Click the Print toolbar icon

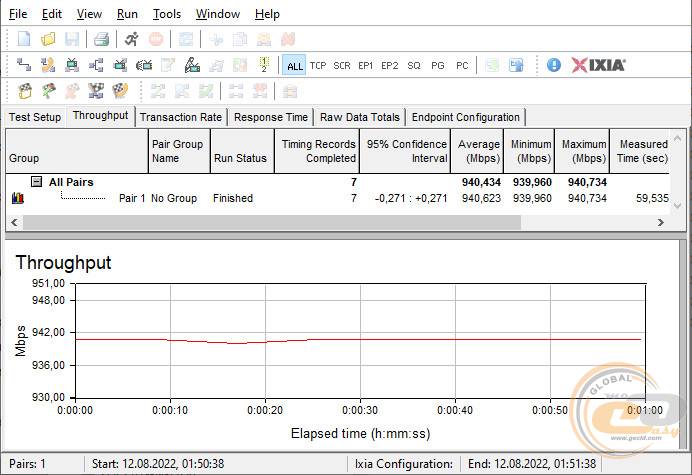101,39
